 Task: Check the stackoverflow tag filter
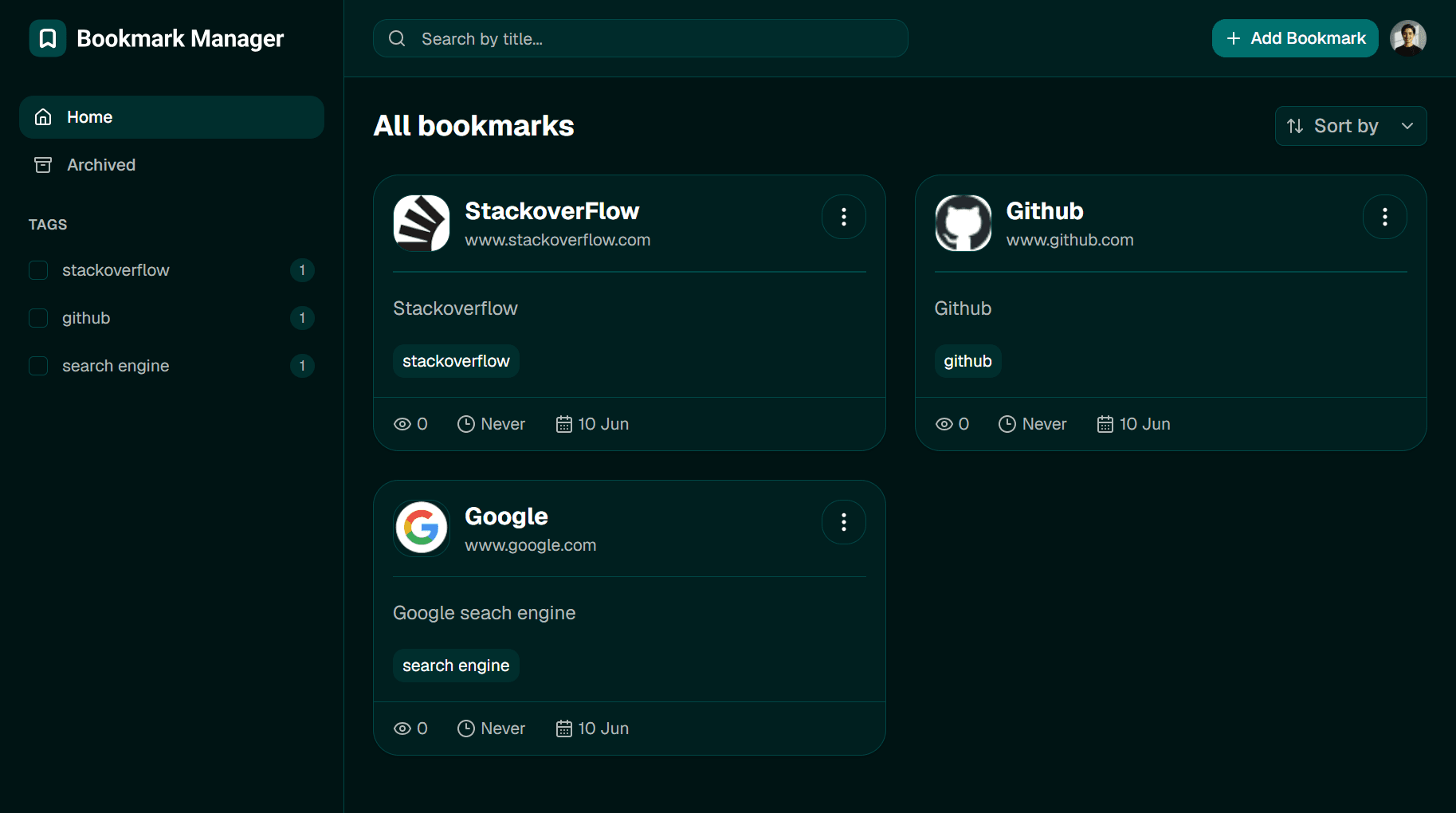(x=38, y=270)
